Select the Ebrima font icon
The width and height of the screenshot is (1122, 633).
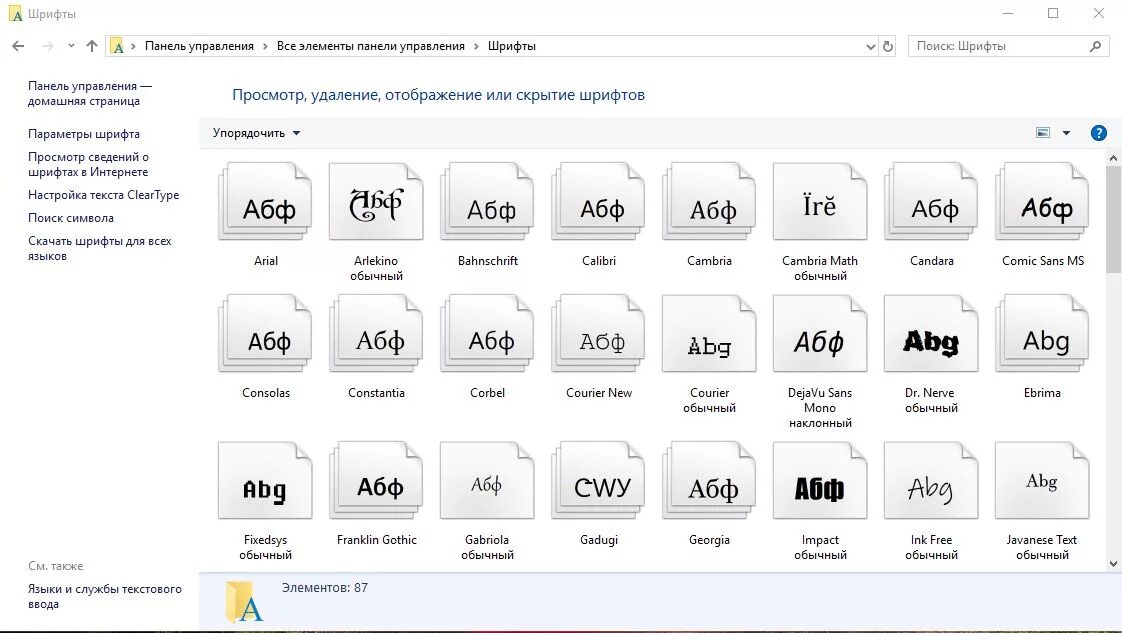[x=1042, y=333]
